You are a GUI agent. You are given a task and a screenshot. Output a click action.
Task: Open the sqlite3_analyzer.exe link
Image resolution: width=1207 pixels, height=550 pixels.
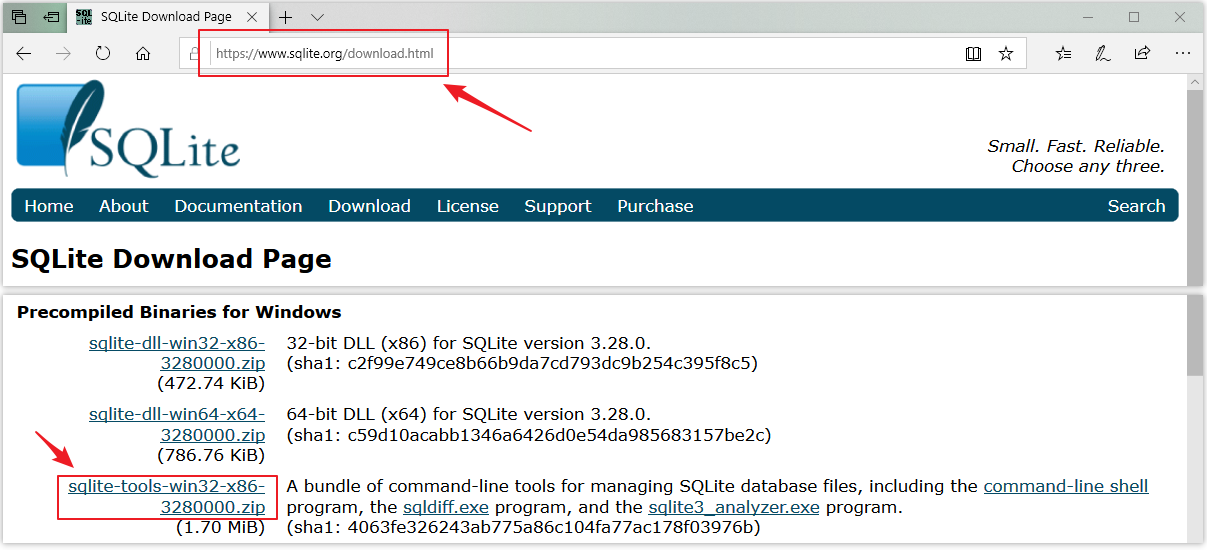coord(734,507)
